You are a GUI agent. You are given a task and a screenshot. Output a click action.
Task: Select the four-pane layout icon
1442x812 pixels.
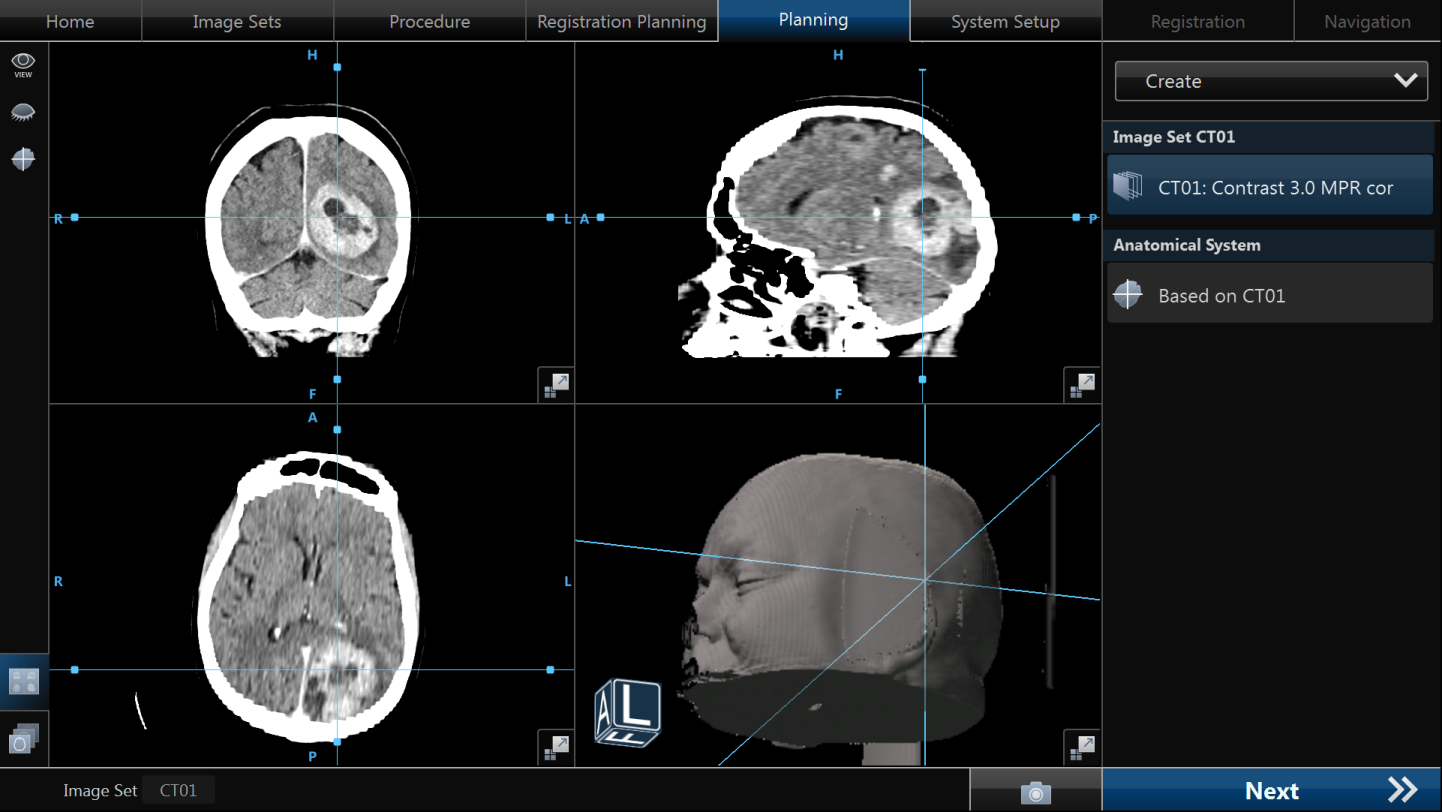click(23, 682)
